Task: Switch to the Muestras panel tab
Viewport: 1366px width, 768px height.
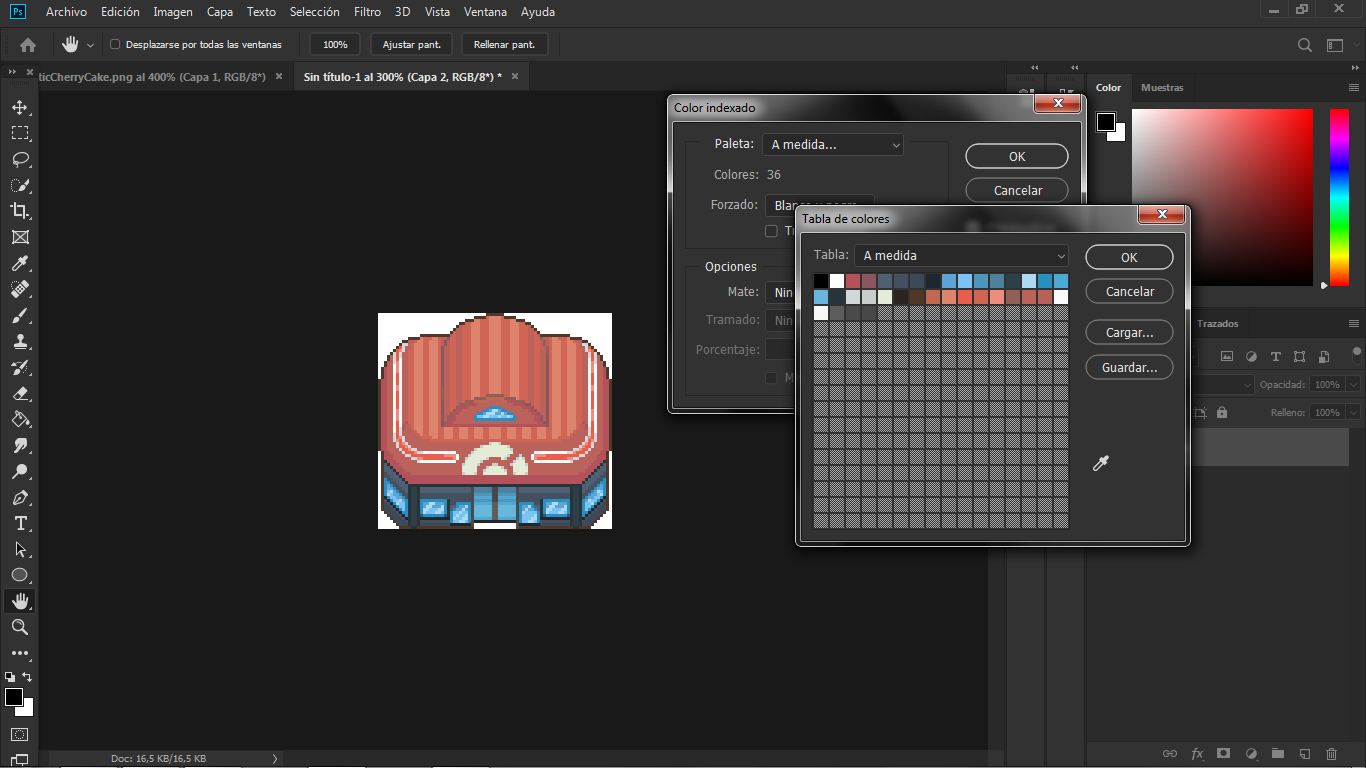Action: coord(1162,88)
